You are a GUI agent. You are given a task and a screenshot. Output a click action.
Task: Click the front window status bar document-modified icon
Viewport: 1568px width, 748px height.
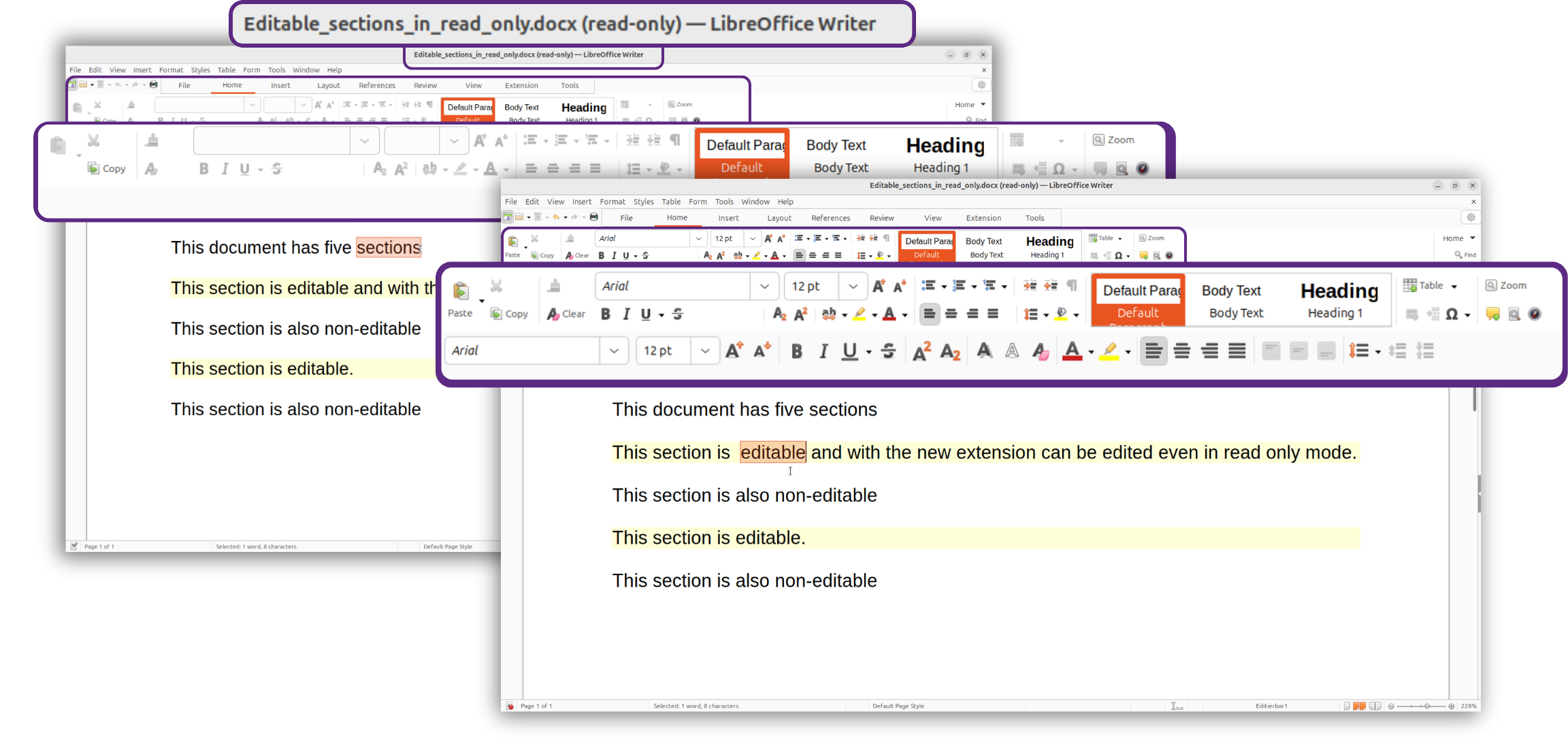click(x=510, y=706)
